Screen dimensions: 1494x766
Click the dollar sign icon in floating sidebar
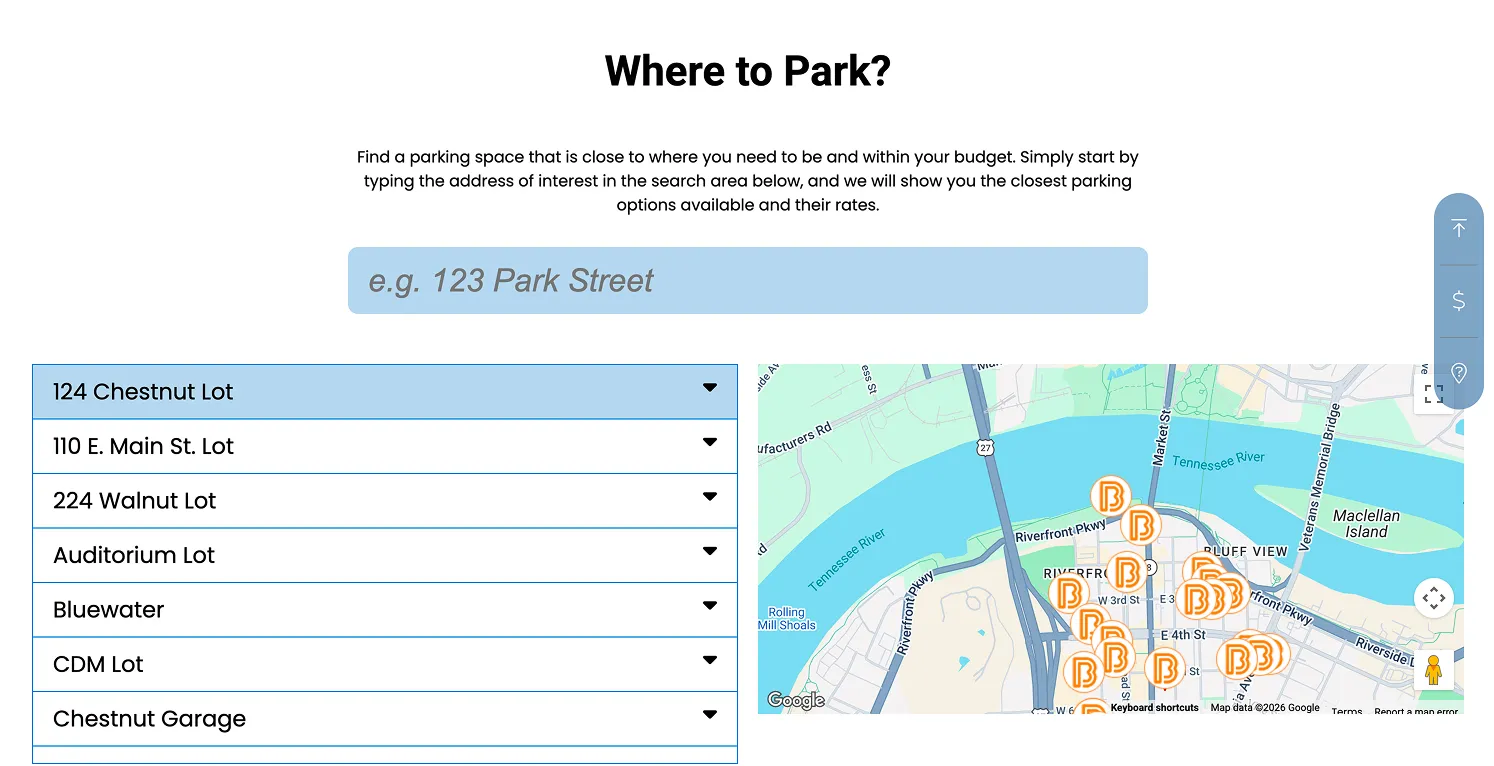click(1458, 300)
